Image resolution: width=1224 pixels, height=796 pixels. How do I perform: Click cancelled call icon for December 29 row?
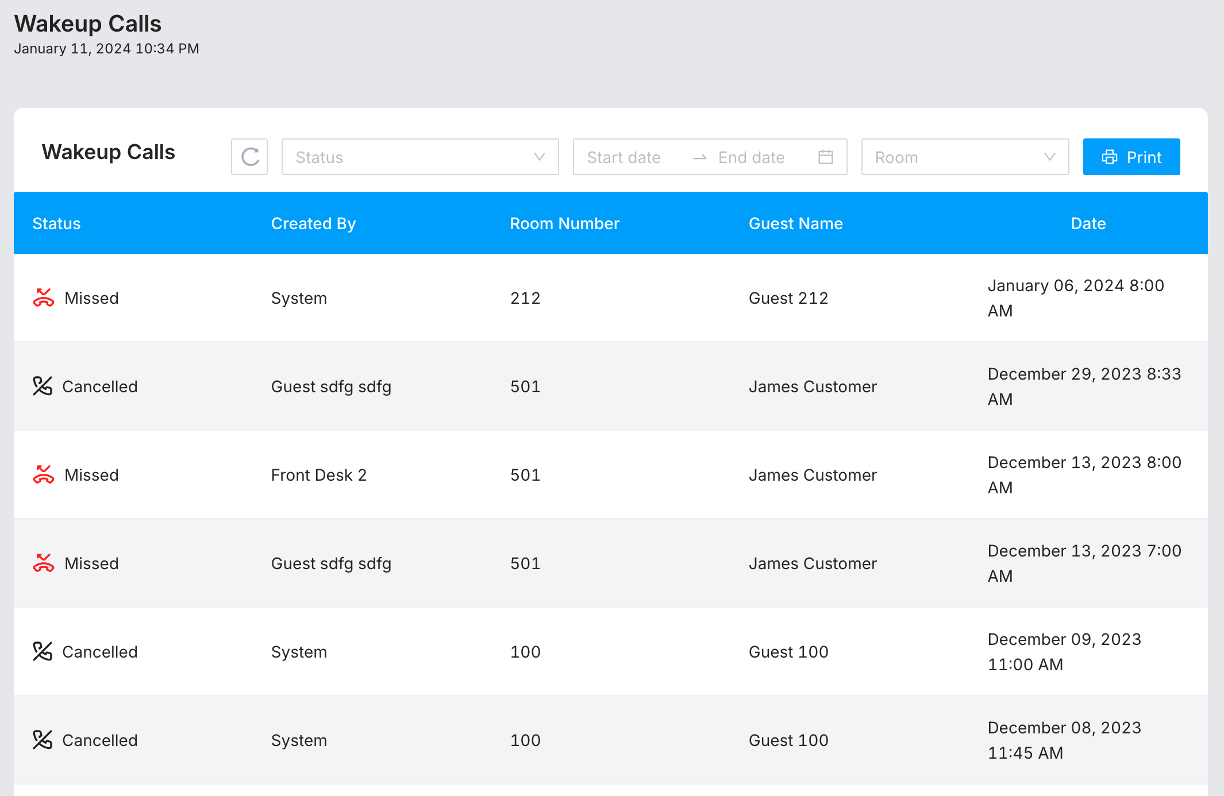[x=42, y=386]
